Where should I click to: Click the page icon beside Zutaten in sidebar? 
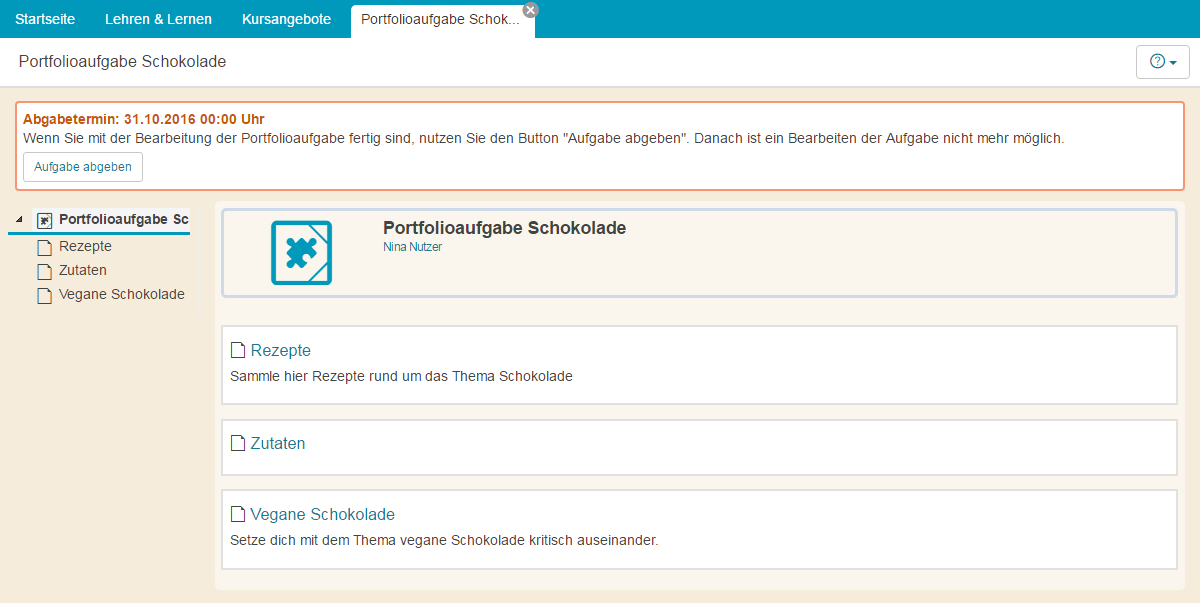pyautogui.click(x=44, y=270)
